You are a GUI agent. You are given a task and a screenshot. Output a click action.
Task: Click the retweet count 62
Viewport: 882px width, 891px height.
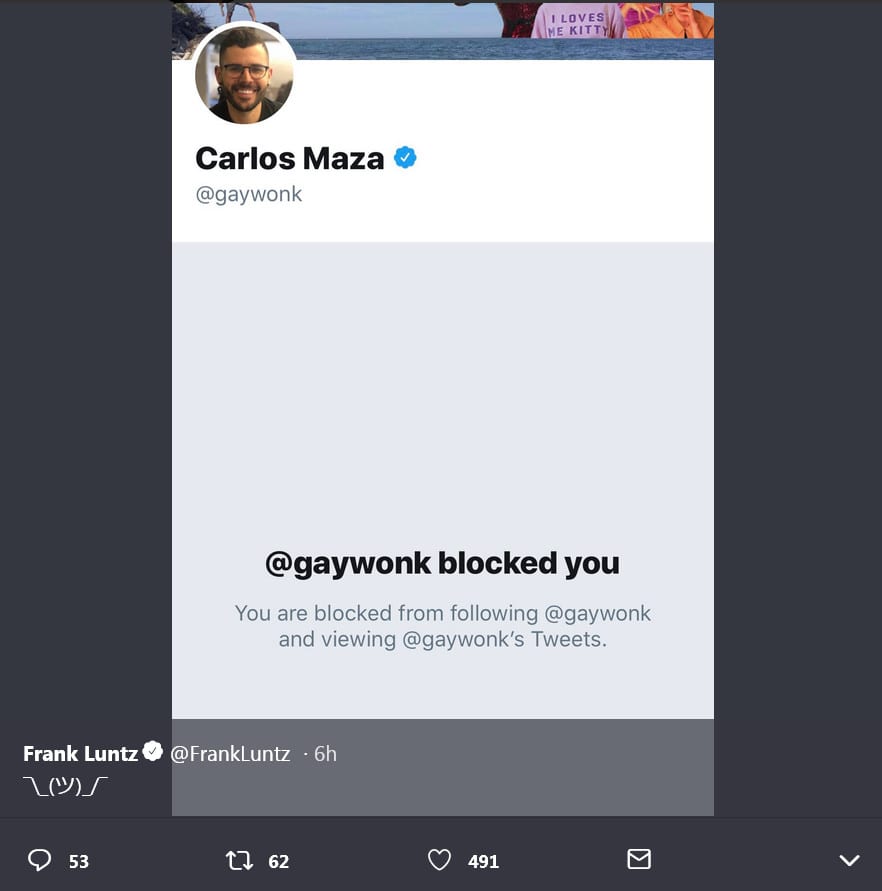point(279,861)
